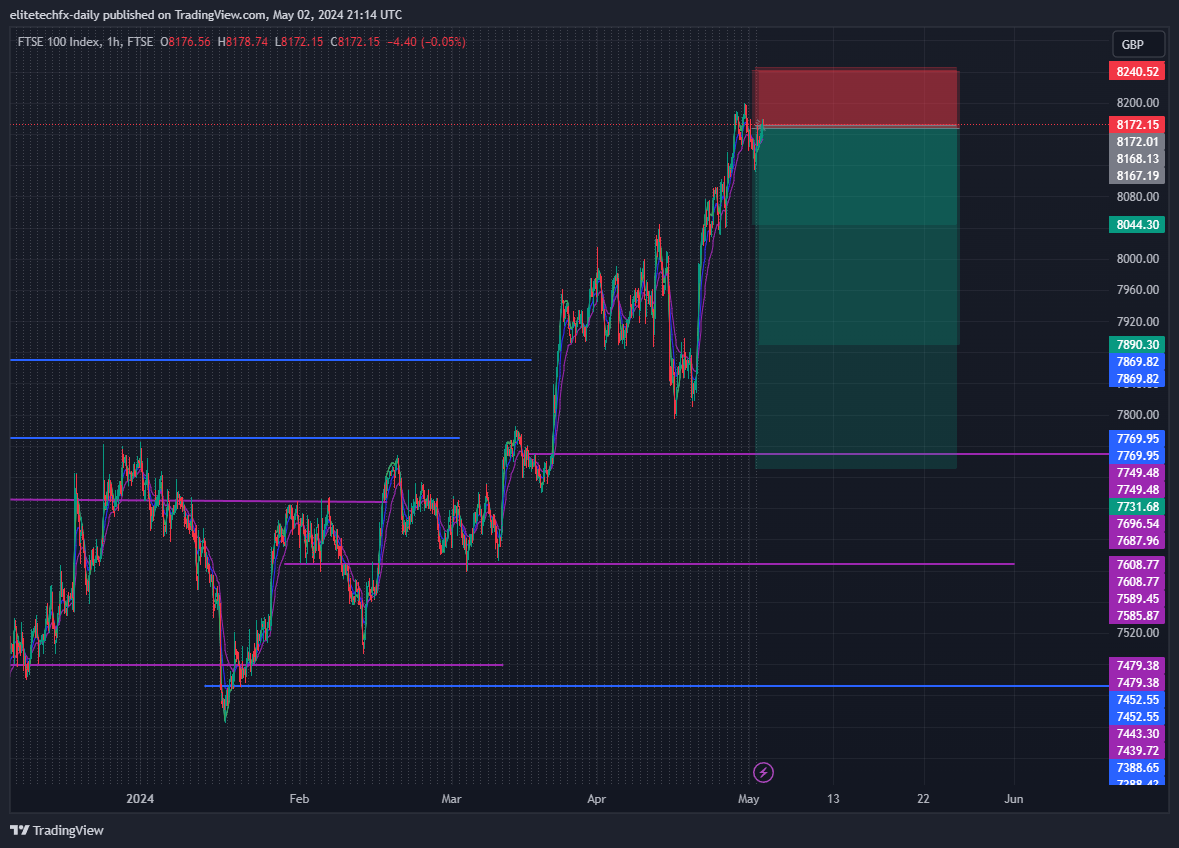The image size is (1179, 848).
Task: Click the TradingView logo at bottom left
Action: [56, 830]
